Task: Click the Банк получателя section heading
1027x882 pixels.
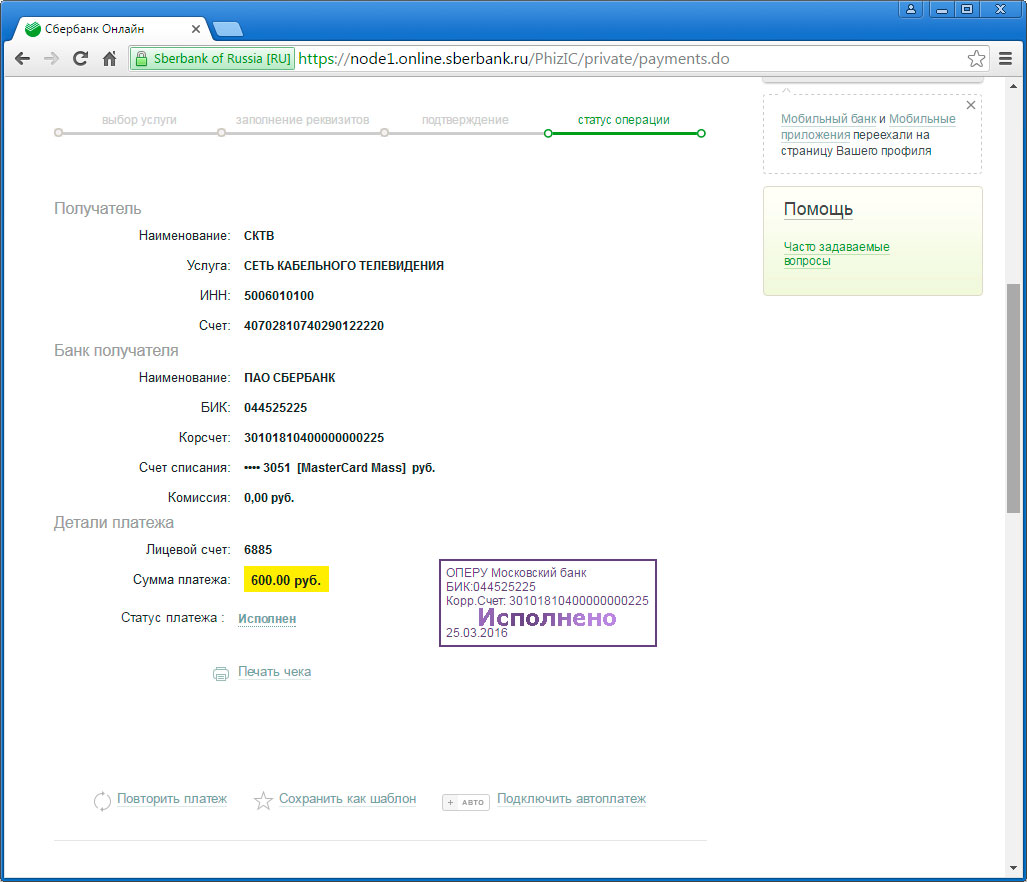Action: pyautogui.click(x=116, y=351)
